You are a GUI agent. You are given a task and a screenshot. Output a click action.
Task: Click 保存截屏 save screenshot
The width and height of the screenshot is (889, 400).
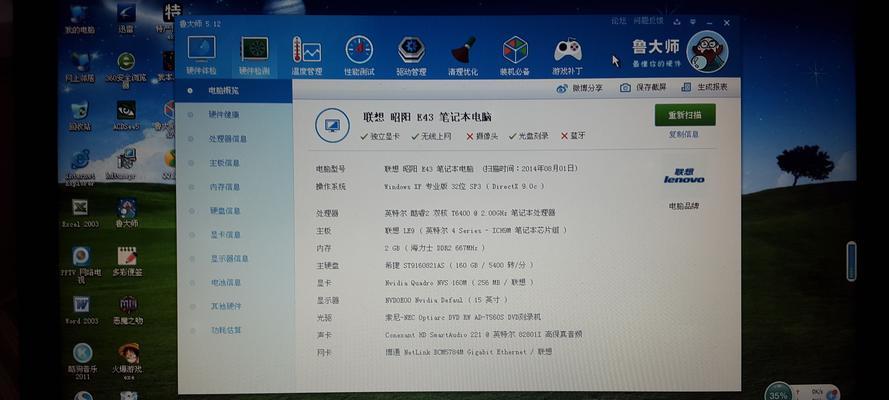643,88
